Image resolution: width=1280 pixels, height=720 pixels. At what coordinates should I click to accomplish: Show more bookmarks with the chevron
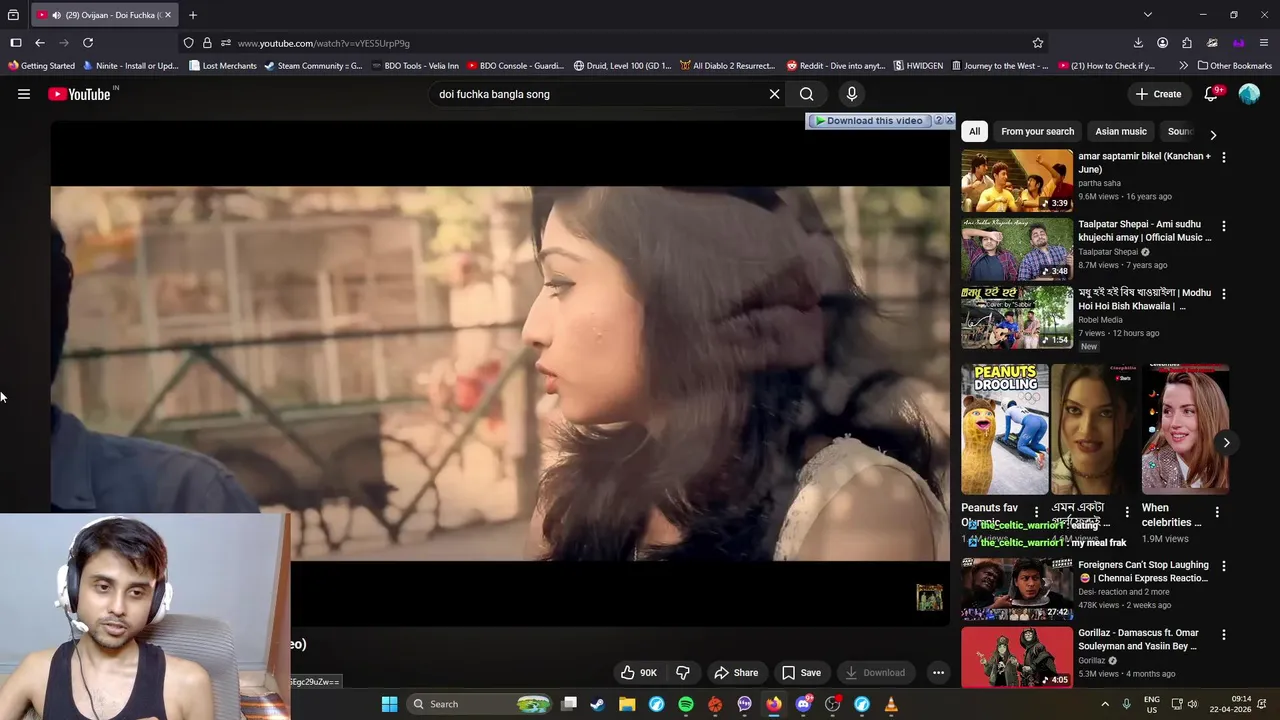pos(1183,66)
